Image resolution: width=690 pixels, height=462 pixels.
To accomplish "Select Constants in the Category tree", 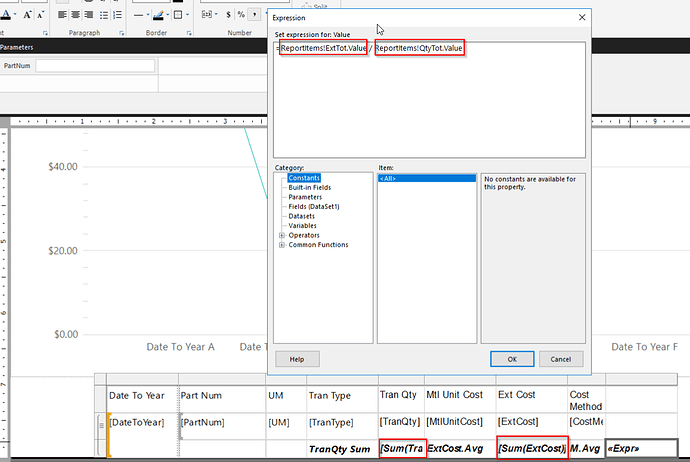I will 304,178.
